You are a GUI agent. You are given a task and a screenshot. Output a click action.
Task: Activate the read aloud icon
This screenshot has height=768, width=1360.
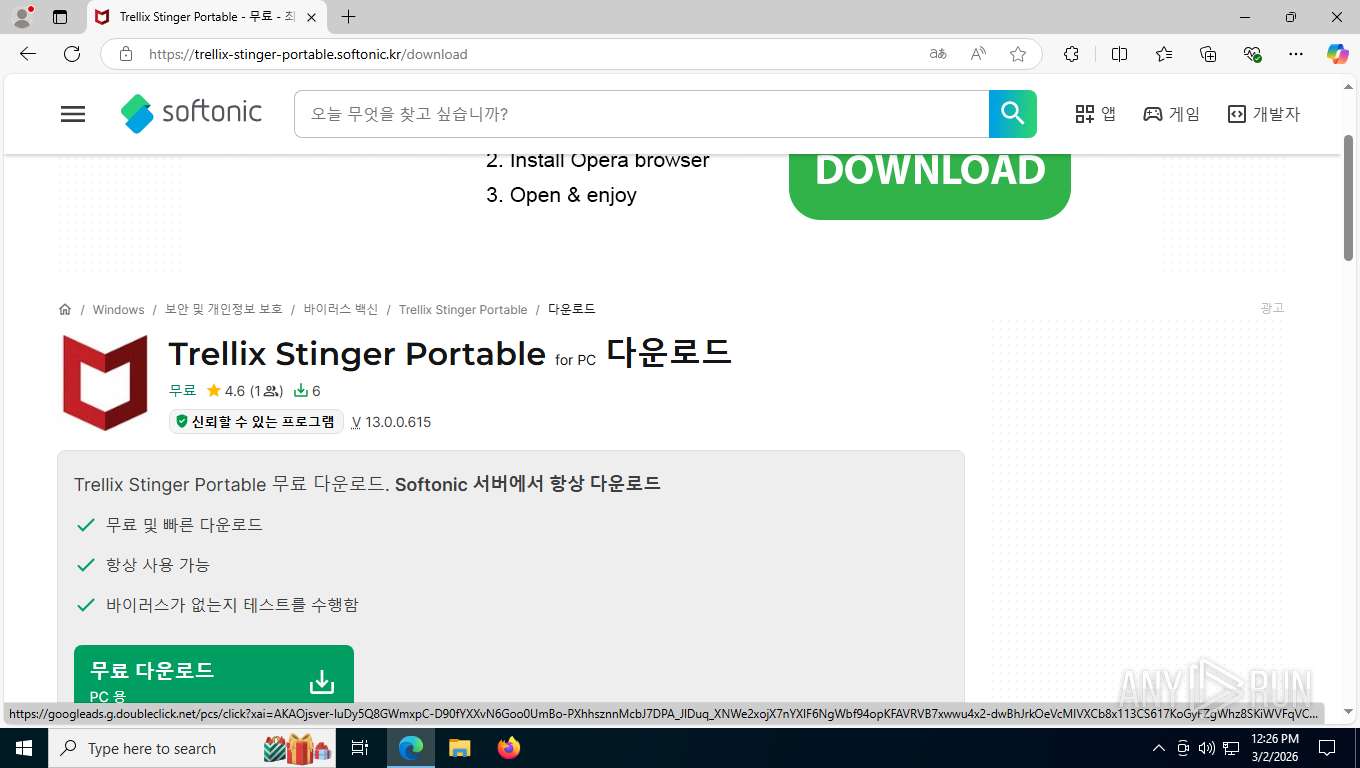[x=978, y=54]
